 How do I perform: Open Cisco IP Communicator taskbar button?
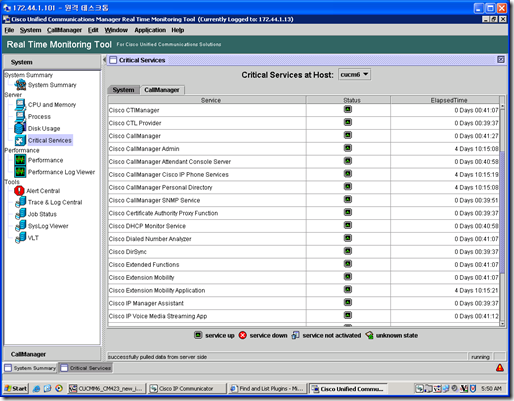click(187, 388)
